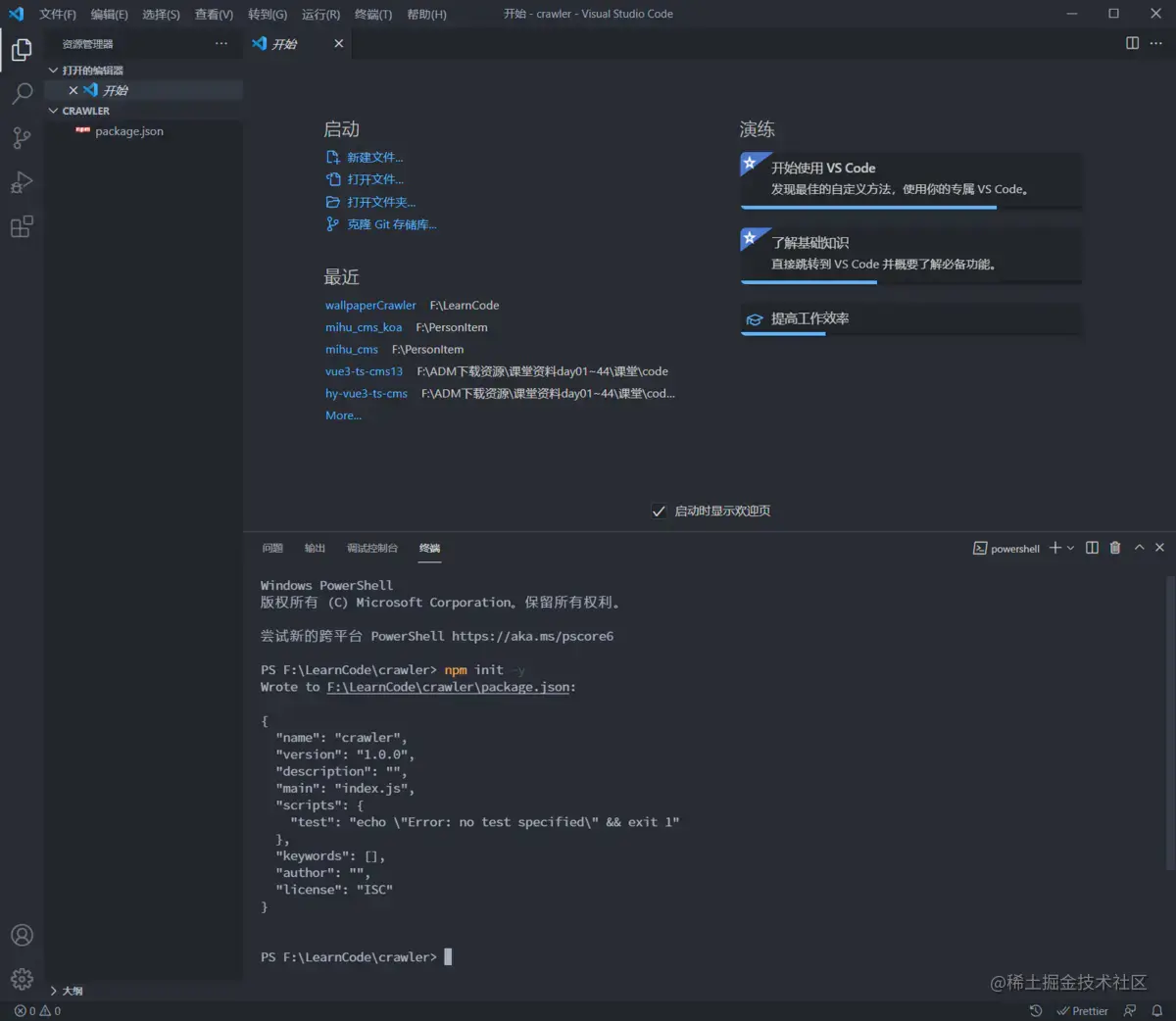Split the terminal panel
Viewport: 1176px width, 1021px height.
point(1092,548)
